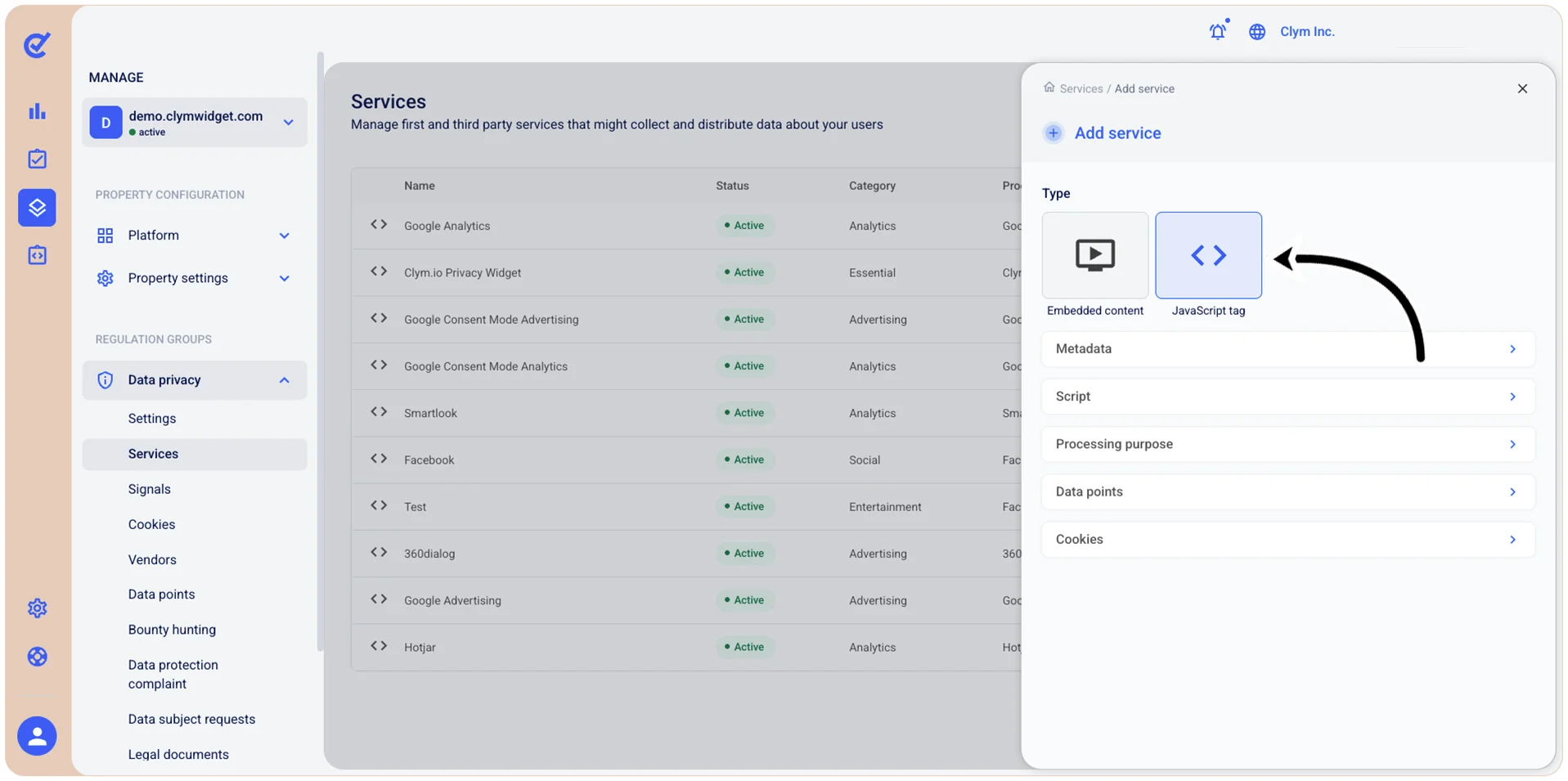The image size is (1568, 781).
Task: Click the Services breadcrumb link
Action: click(1081, 88)
